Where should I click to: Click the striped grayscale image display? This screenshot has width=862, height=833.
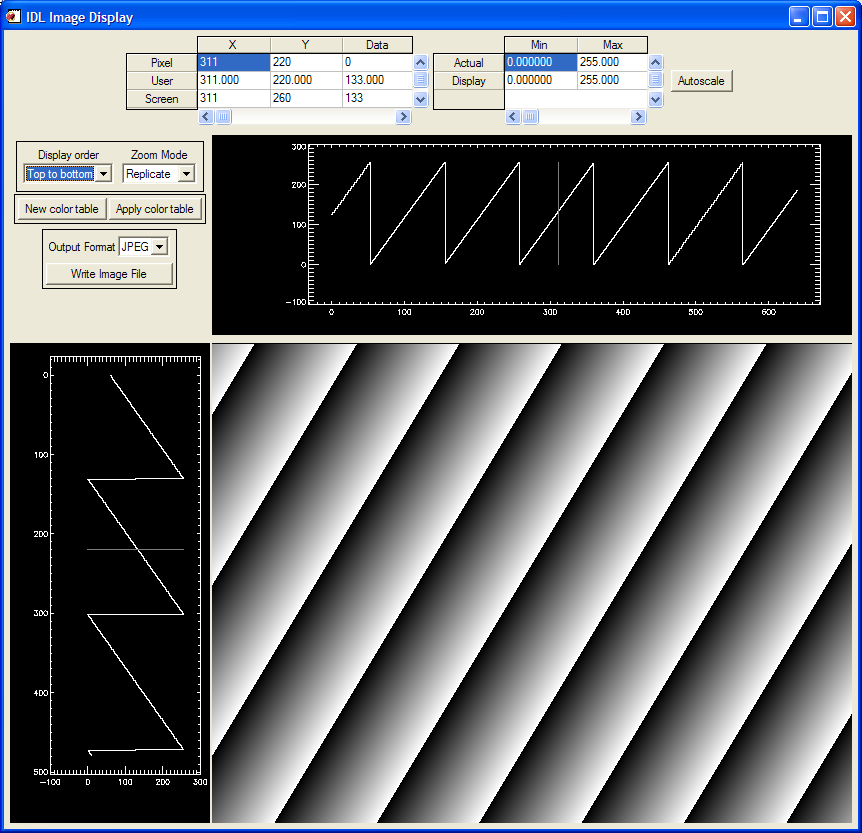pos(530,580)
